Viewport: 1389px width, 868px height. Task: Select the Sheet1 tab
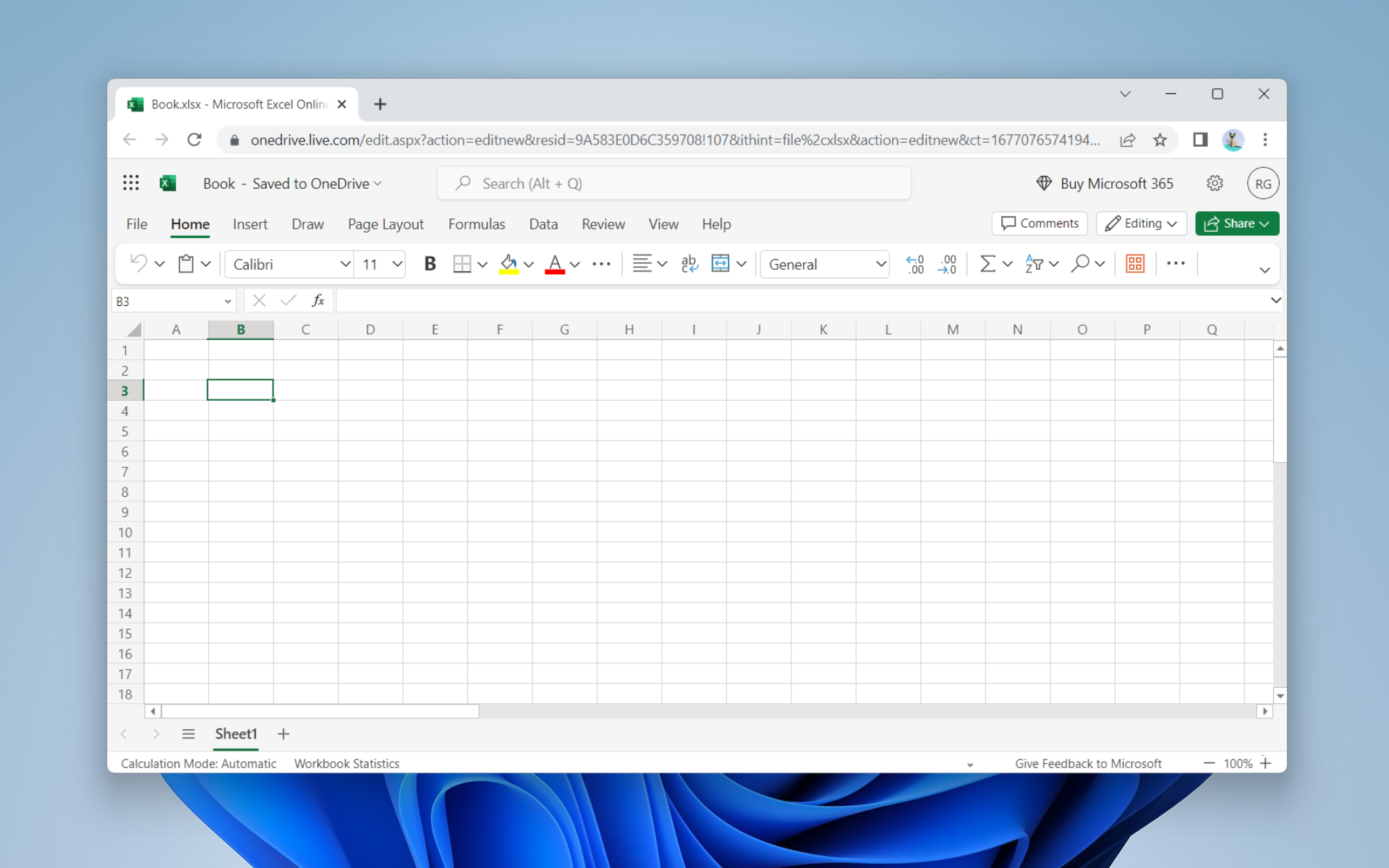pos(236,734)
